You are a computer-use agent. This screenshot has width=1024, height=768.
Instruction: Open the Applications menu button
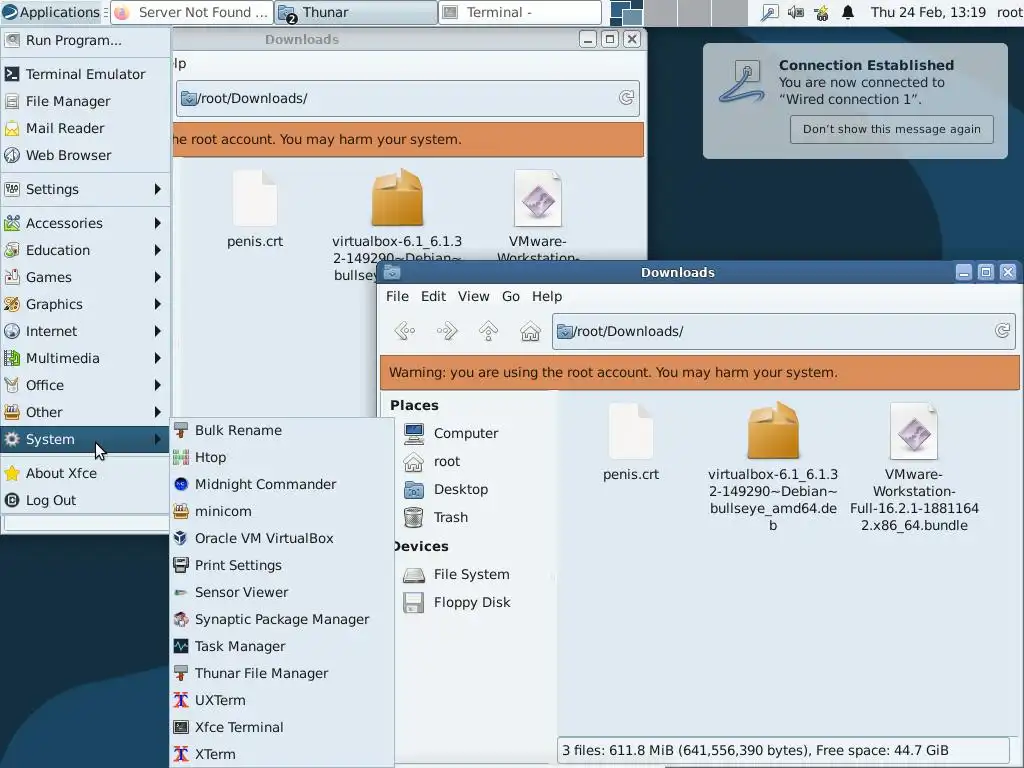pos(52,12)
